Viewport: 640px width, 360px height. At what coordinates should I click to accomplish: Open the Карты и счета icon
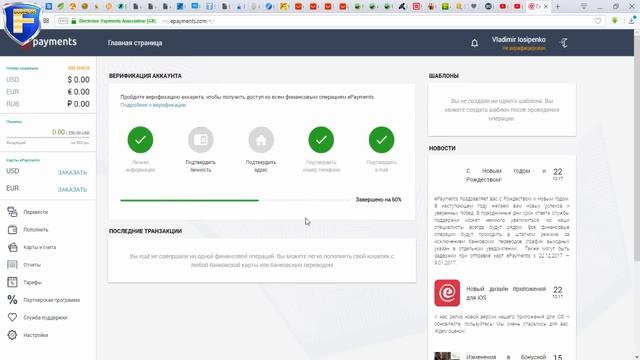[x=12, y=247]
